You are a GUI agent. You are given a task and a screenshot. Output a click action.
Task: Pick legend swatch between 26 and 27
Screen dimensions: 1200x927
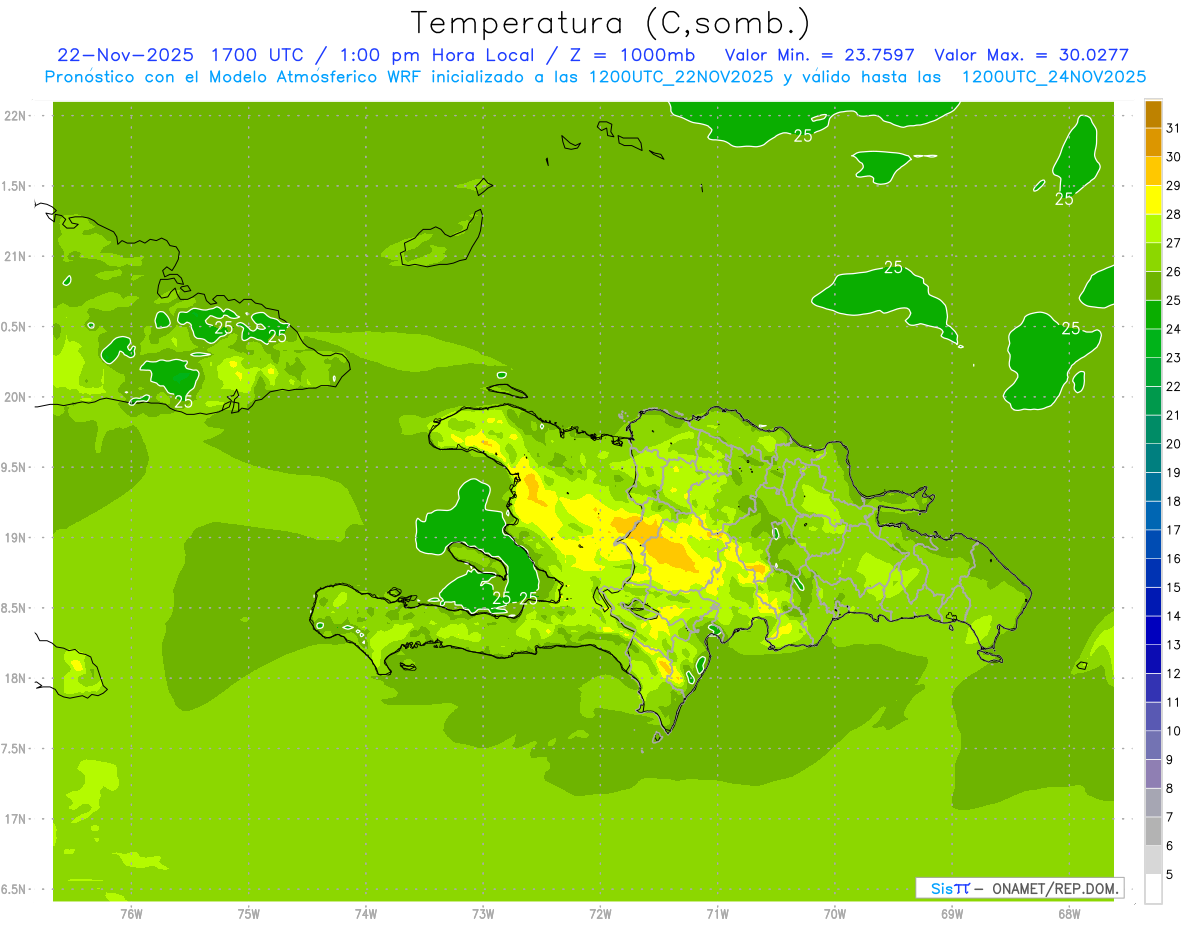(1153, 257)
